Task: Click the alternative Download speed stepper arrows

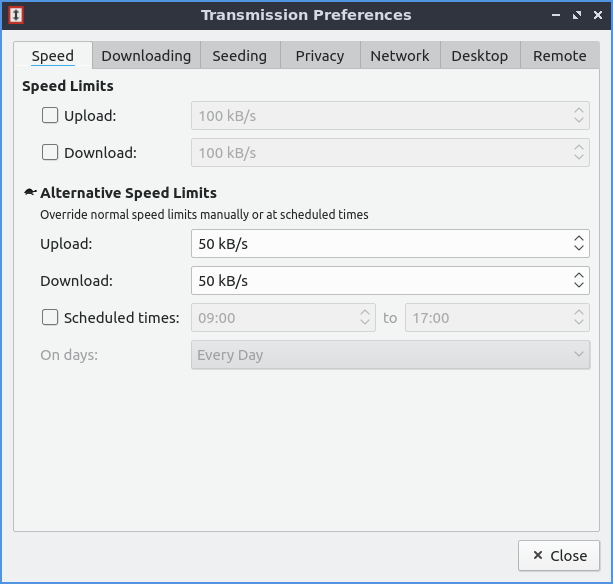Action: tap(579, 281)
